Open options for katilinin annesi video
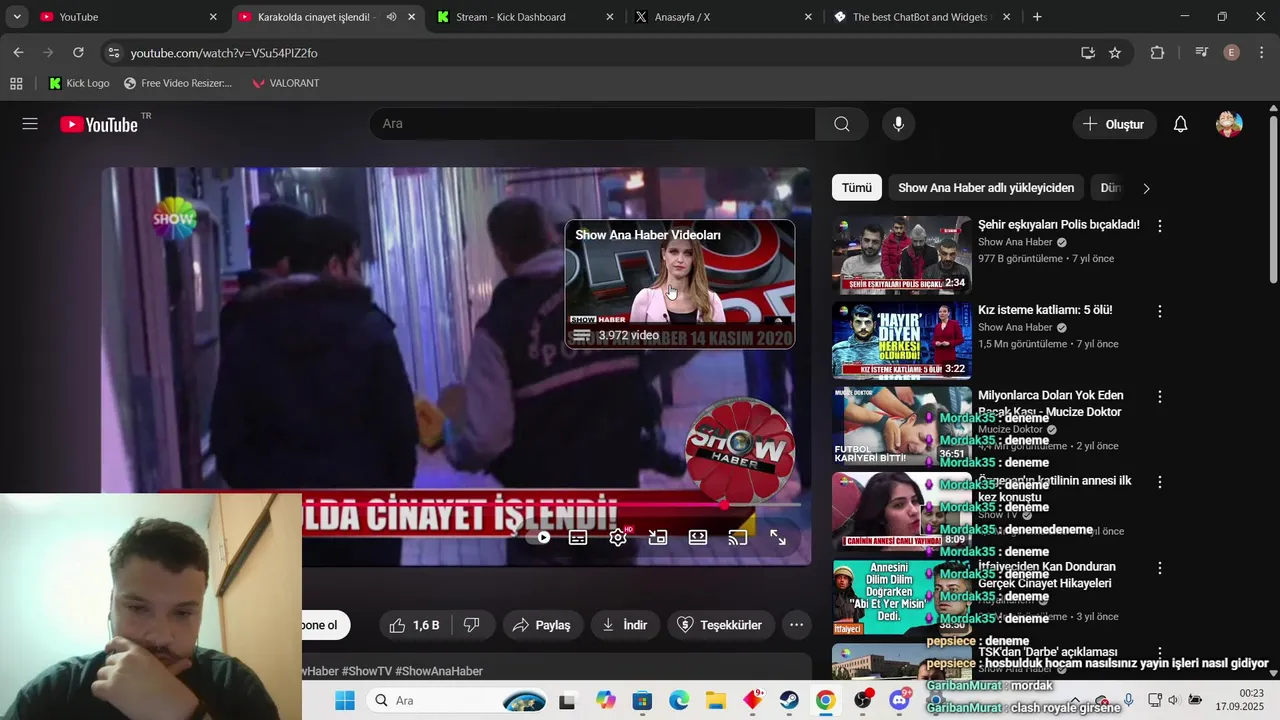 pos(1160,482)
